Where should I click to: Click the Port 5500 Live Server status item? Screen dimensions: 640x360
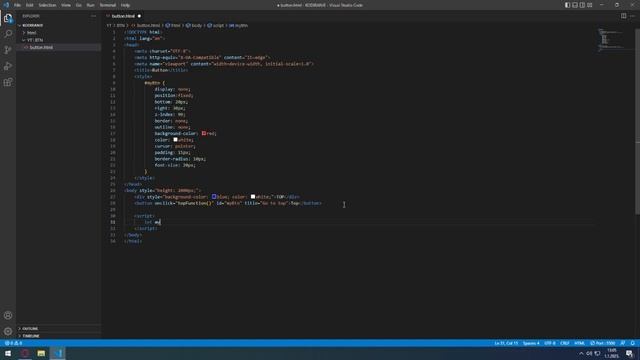[x=602, y=343]
